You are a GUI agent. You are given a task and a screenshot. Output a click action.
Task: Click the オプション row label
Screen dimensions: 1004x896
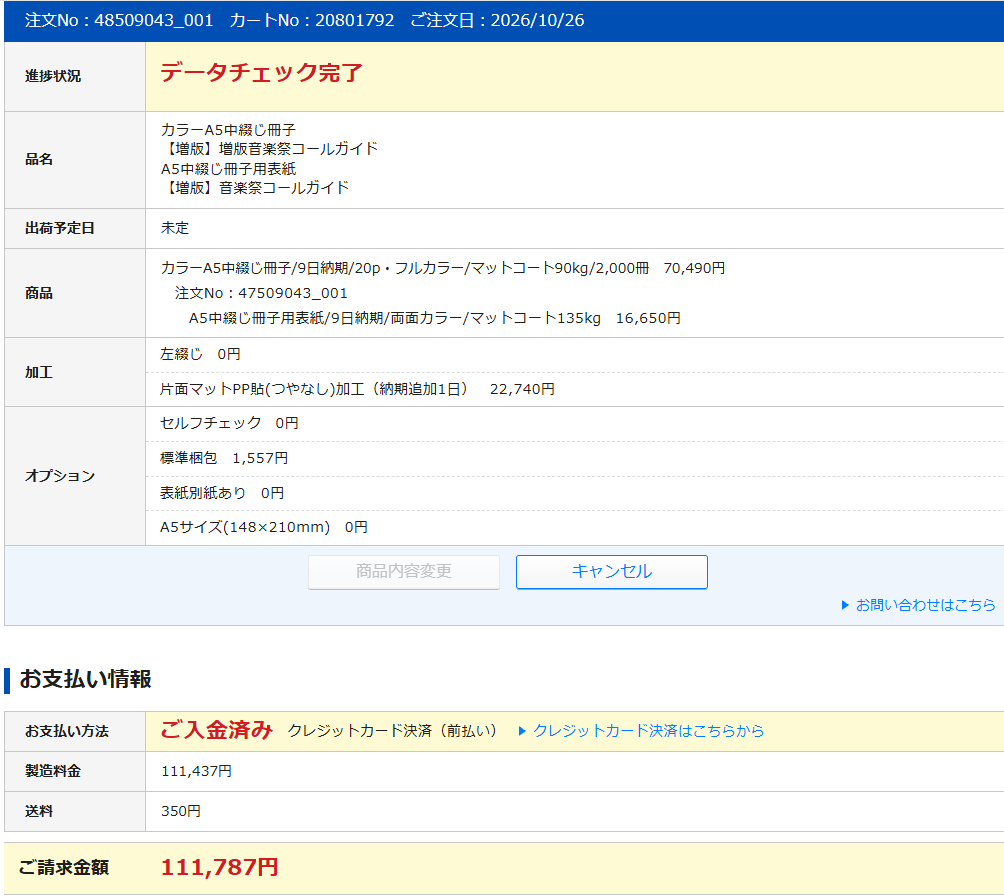click(60, 476)
